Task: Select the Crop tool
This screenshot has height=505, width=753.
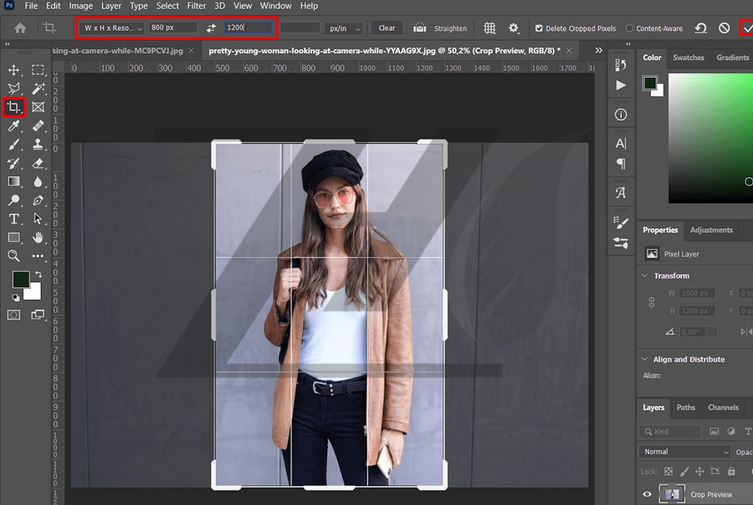Action: coord(14,107)
